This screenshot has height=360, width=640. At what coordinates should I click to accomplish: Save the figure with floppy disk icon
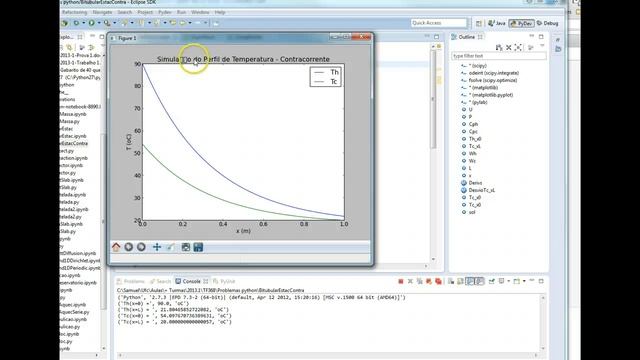198,247
